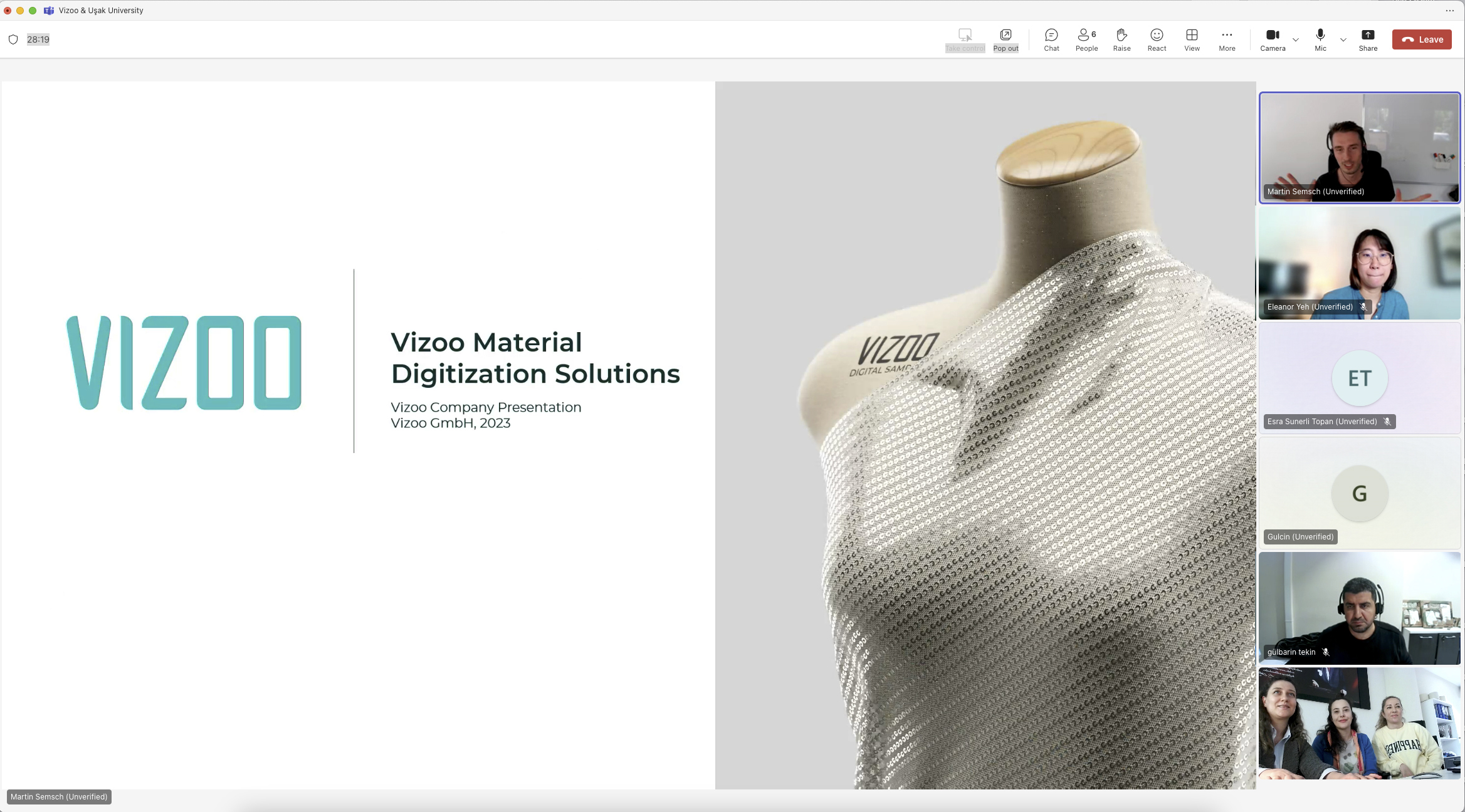Select the three-women group video tile
Viewport: 1465px width, 812px height.
click(x=1359, y=723)
